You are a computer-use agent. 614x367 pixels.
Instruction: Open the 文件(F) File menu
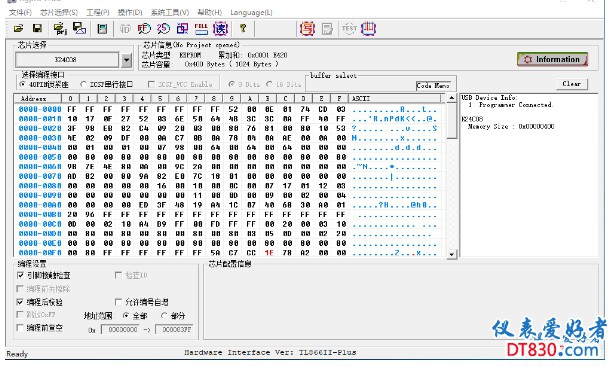pos(20,13)
